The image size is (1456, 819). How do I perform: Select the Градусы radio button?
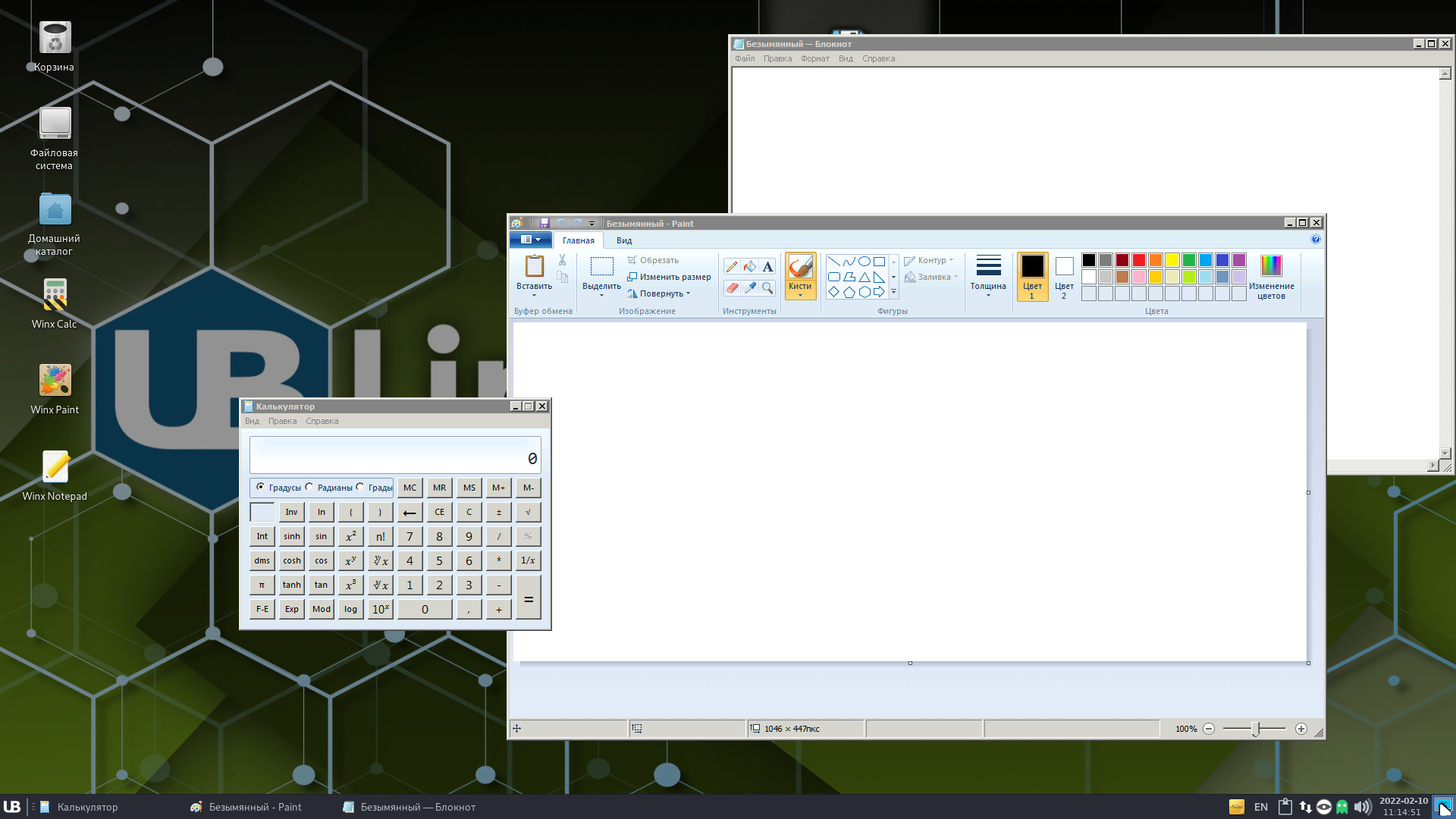tap(261, 487)
